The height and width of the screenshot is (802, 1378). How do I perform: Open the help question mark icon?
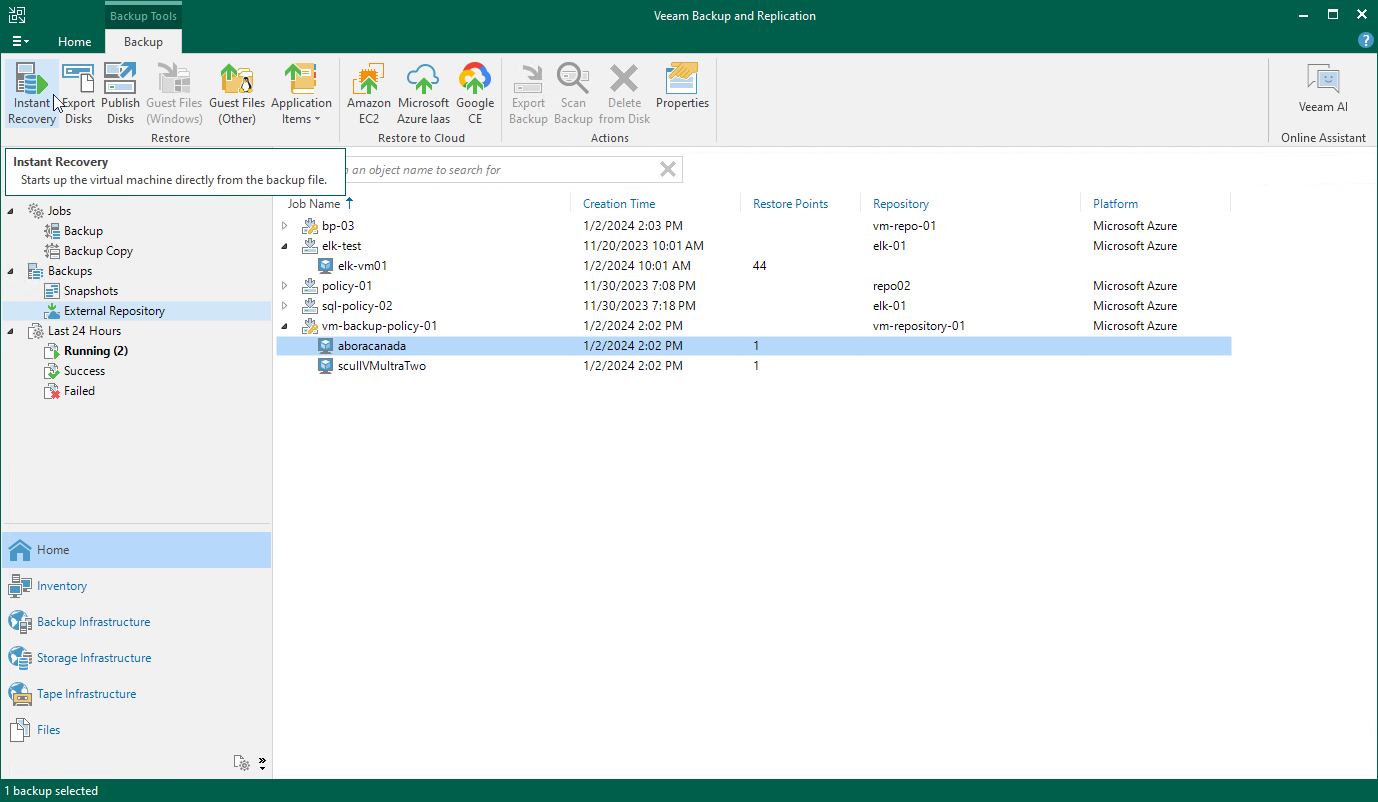(1365, 41)
